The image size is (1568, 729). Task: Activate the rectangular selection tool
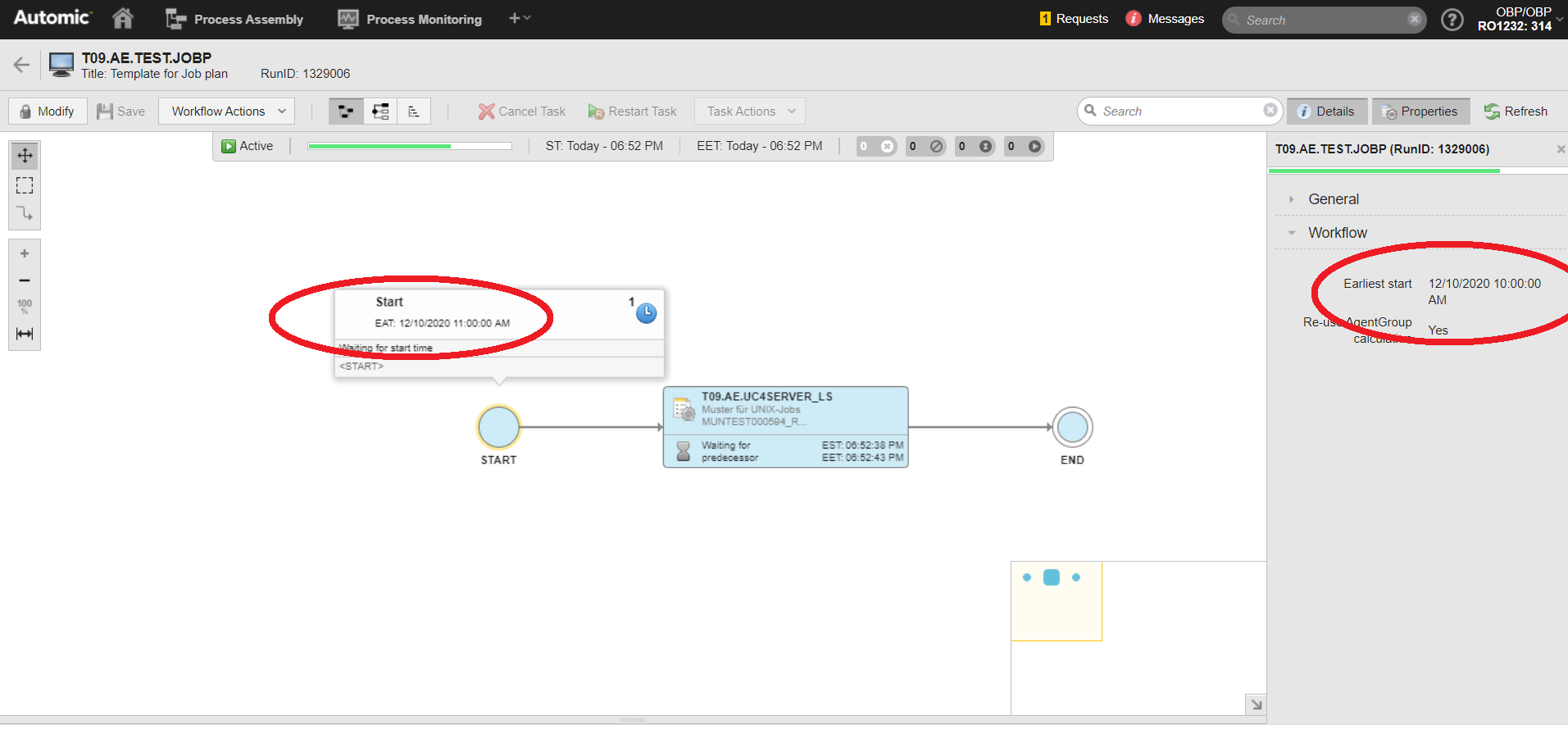[25, 185]
